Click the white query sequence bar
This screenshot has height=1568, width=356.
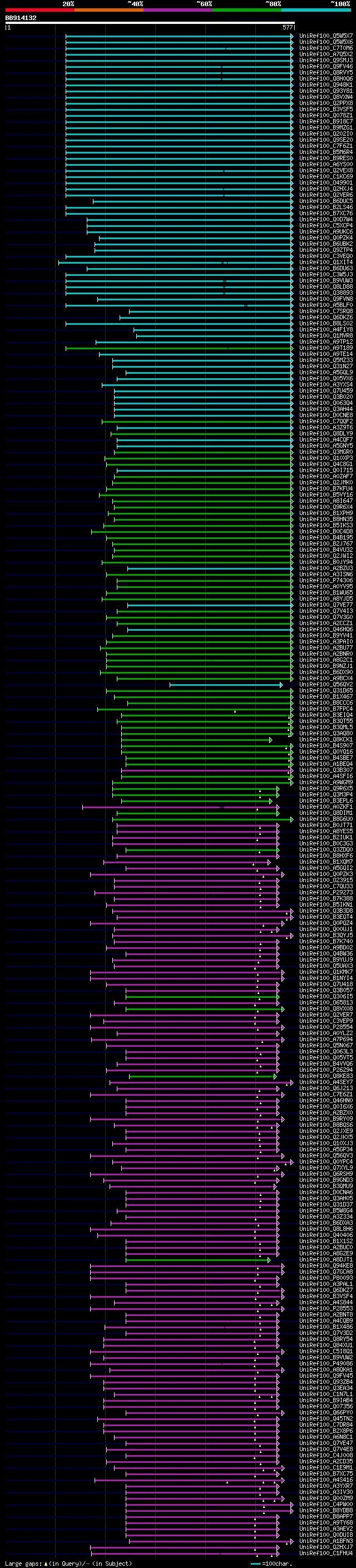click(x=150, y=23)
